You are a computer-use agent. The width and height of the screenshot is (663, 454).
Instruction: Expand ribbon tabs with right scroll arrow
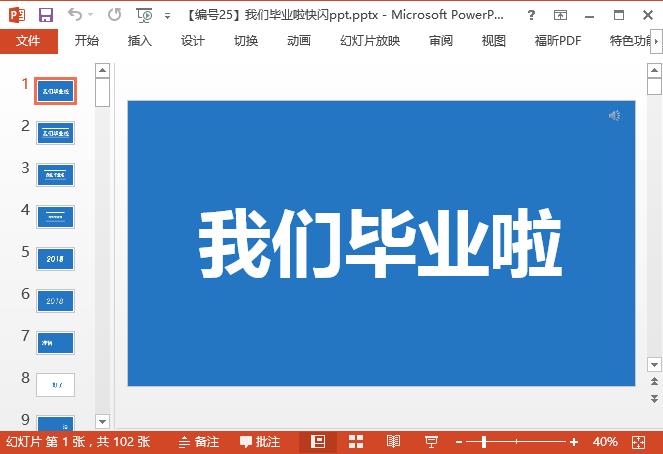coord(654,41)
